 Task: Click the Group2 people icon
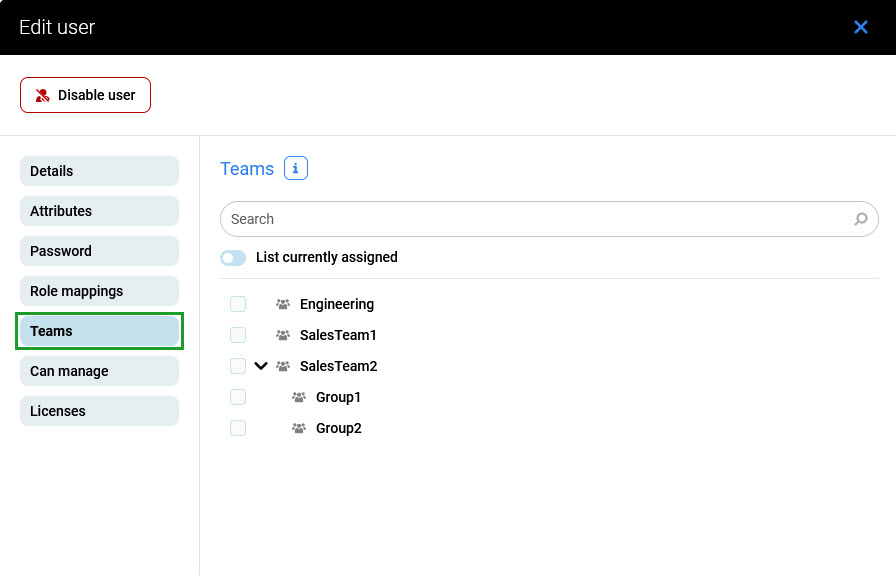click(299, 428)
